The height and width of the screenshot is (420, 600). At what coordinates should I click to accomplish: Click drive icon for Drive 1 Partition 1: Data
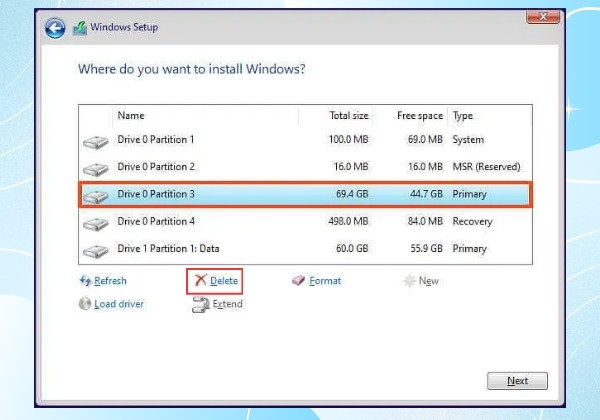[96, 251]
